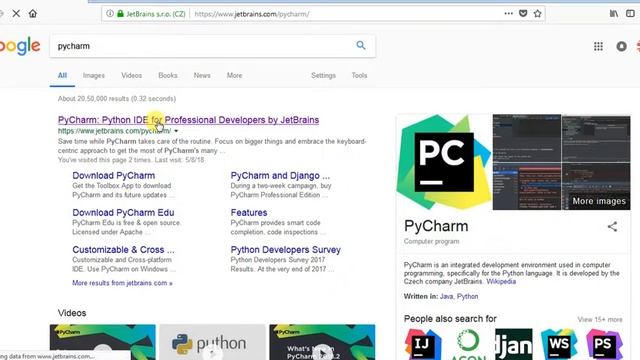
Task: Open search Settings menu
Action: click(x=323, y=76)
